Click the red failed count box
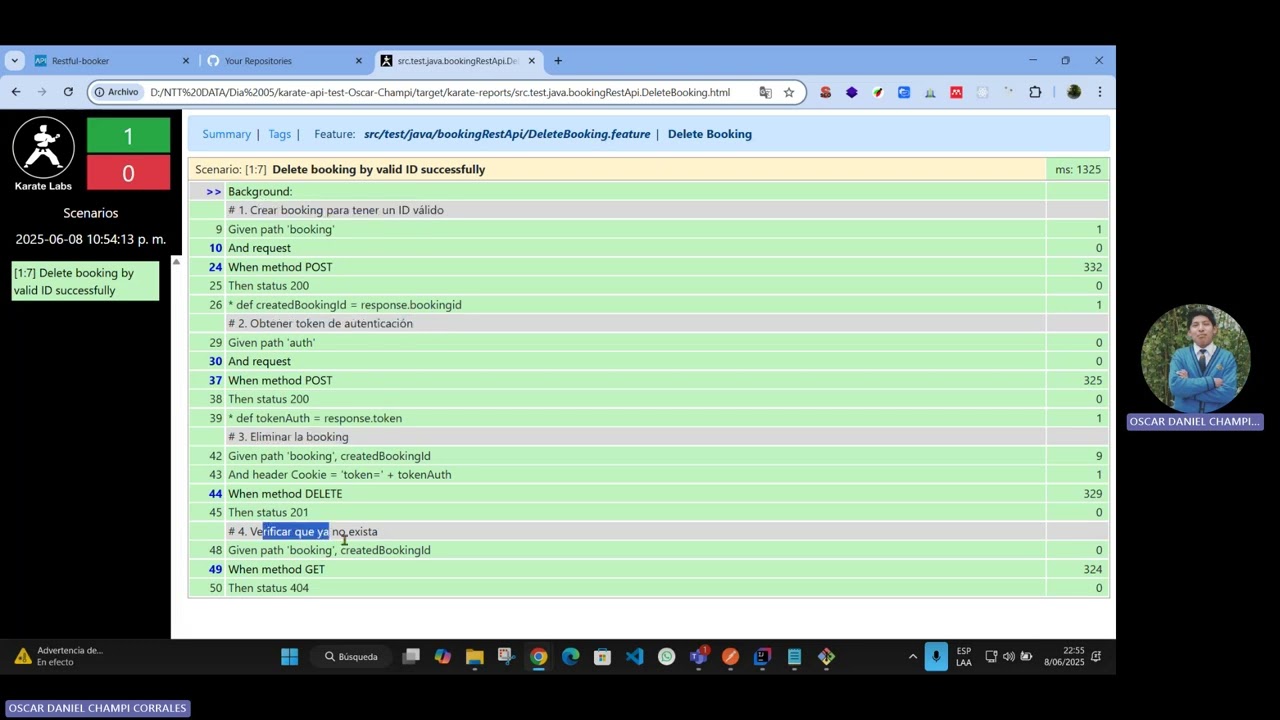The image size is (1280, 720). [128, 173]
